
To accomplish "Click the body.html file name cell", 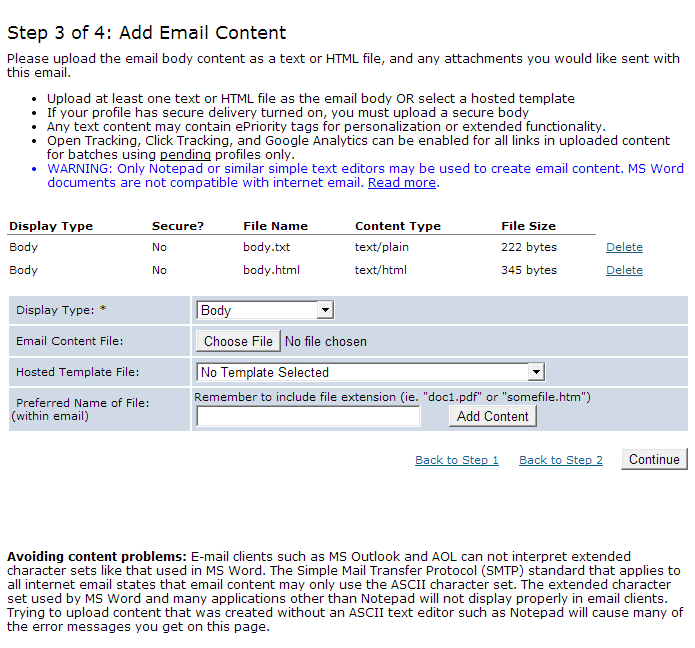I will pyautogui.click(x=271, y=270).
